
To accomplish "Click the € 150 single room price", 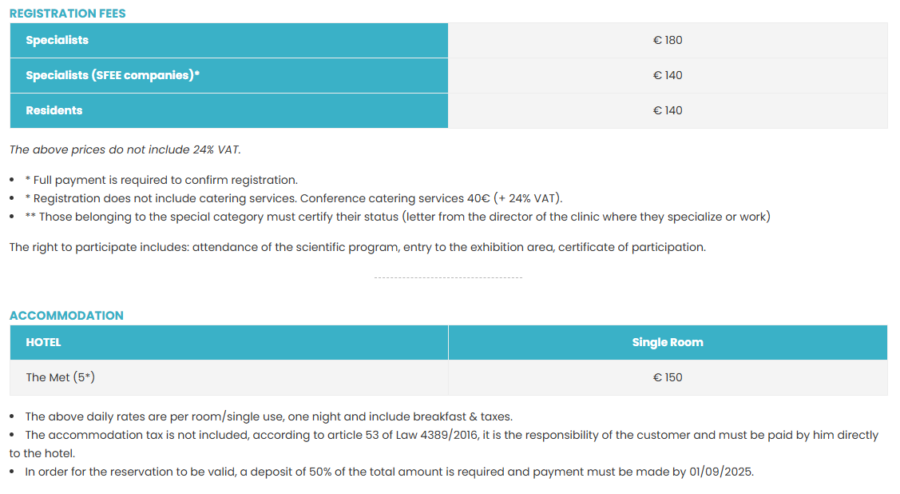I will [668, 378].
